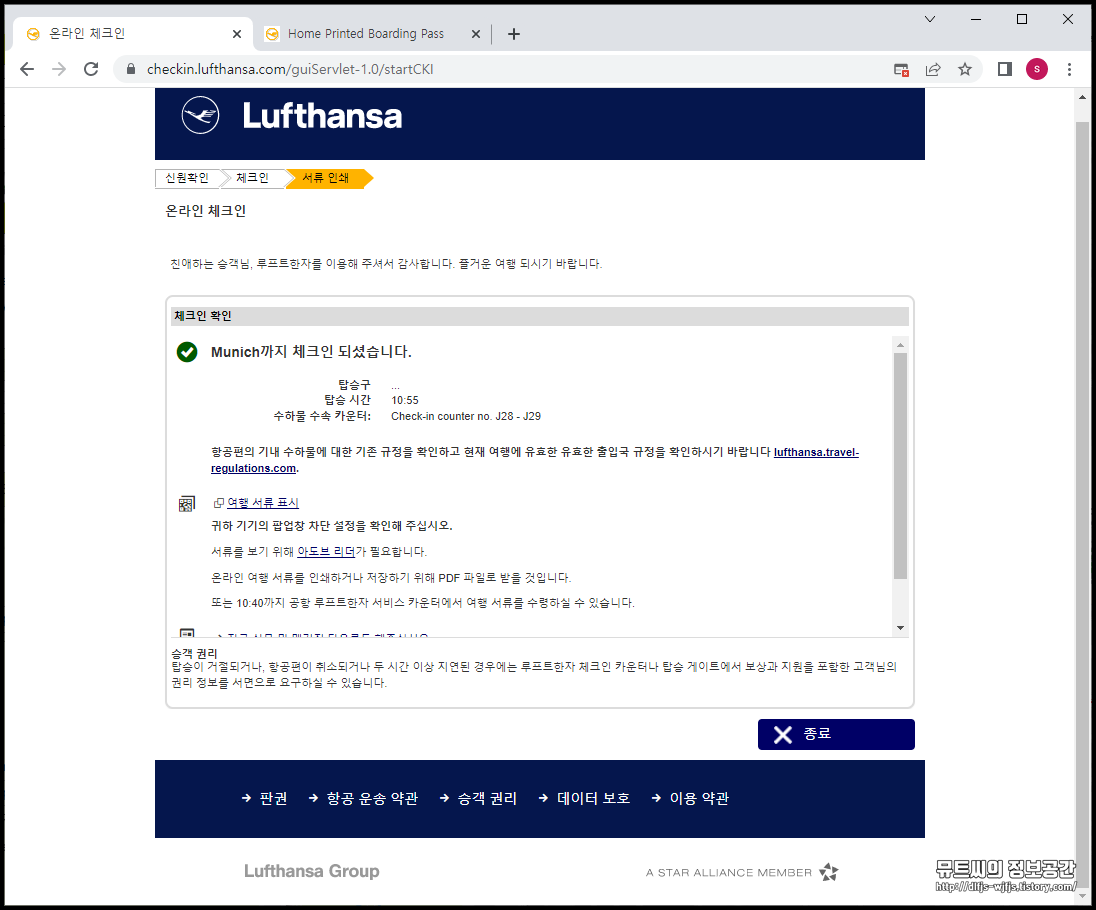Click the 'Munich까지 체크인 되셨습니다.' heading
The image size is (1096, 910).
click(x=311, y=352)
